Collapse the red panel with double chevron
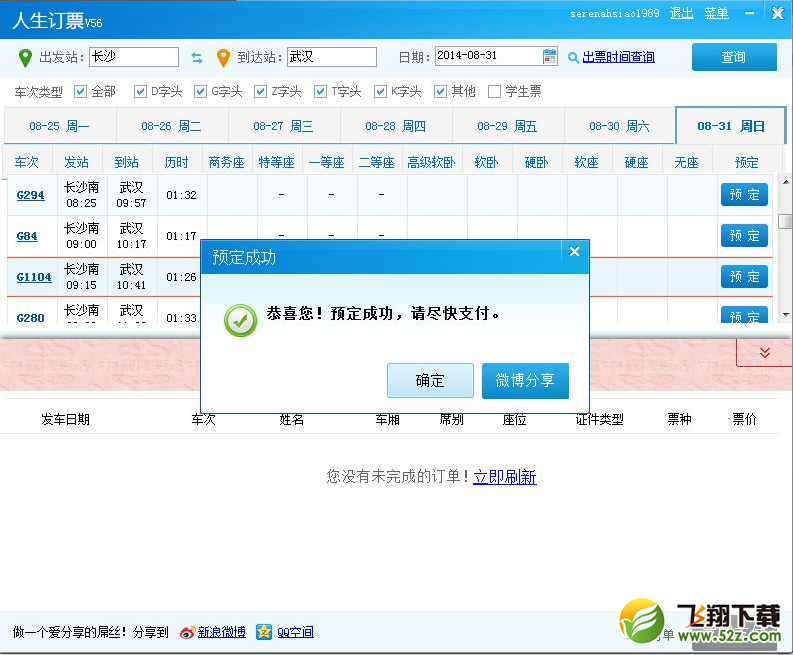Screen dimensions: 793x655 pos(765,353)
